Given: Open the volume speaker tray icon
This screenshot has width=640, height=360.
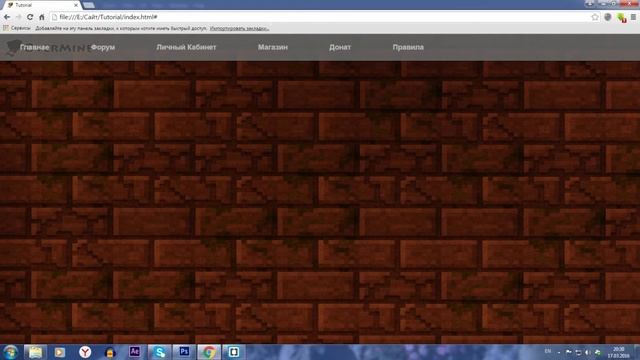Looking at the screenshot, I should coord(588,352).
